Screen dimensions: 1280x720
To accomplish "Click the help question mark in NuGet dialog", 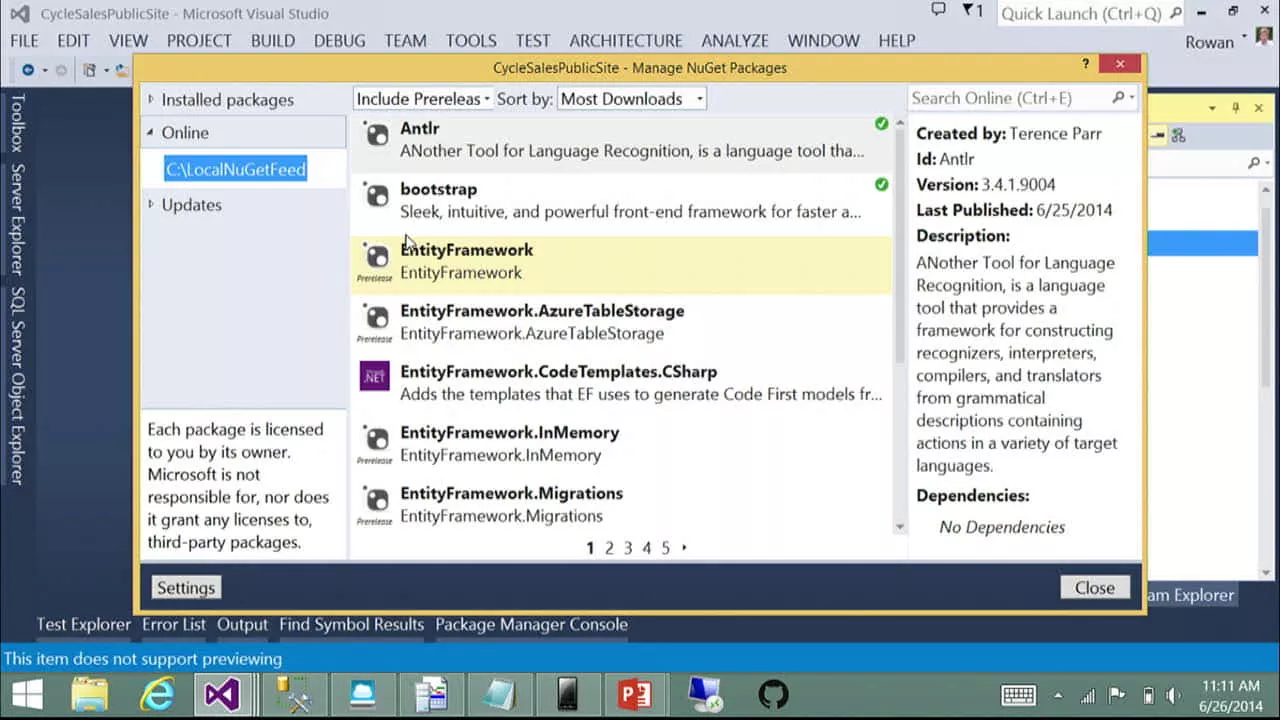I will pyautogui.click(x=1085, y=64).
